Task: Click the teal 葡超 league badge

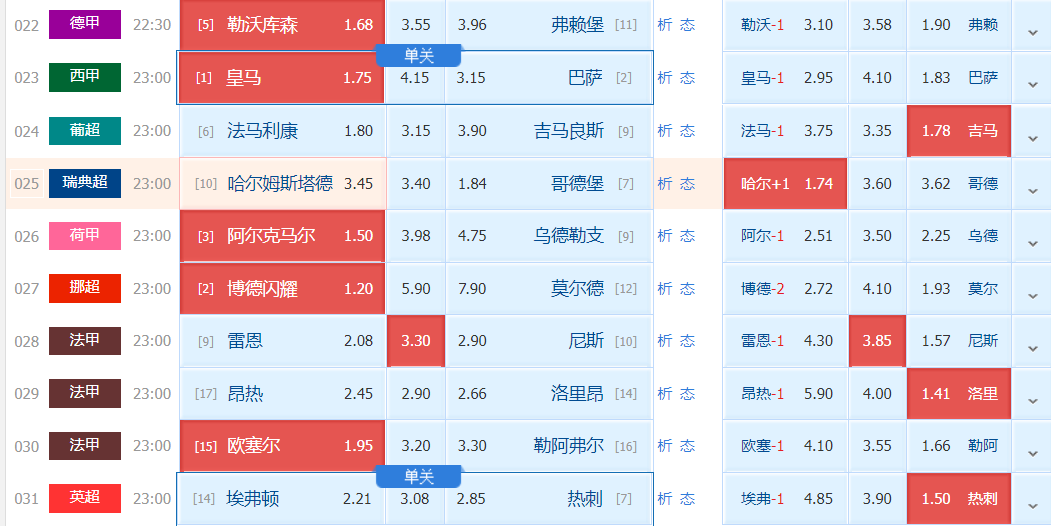Action: (85, 130)
